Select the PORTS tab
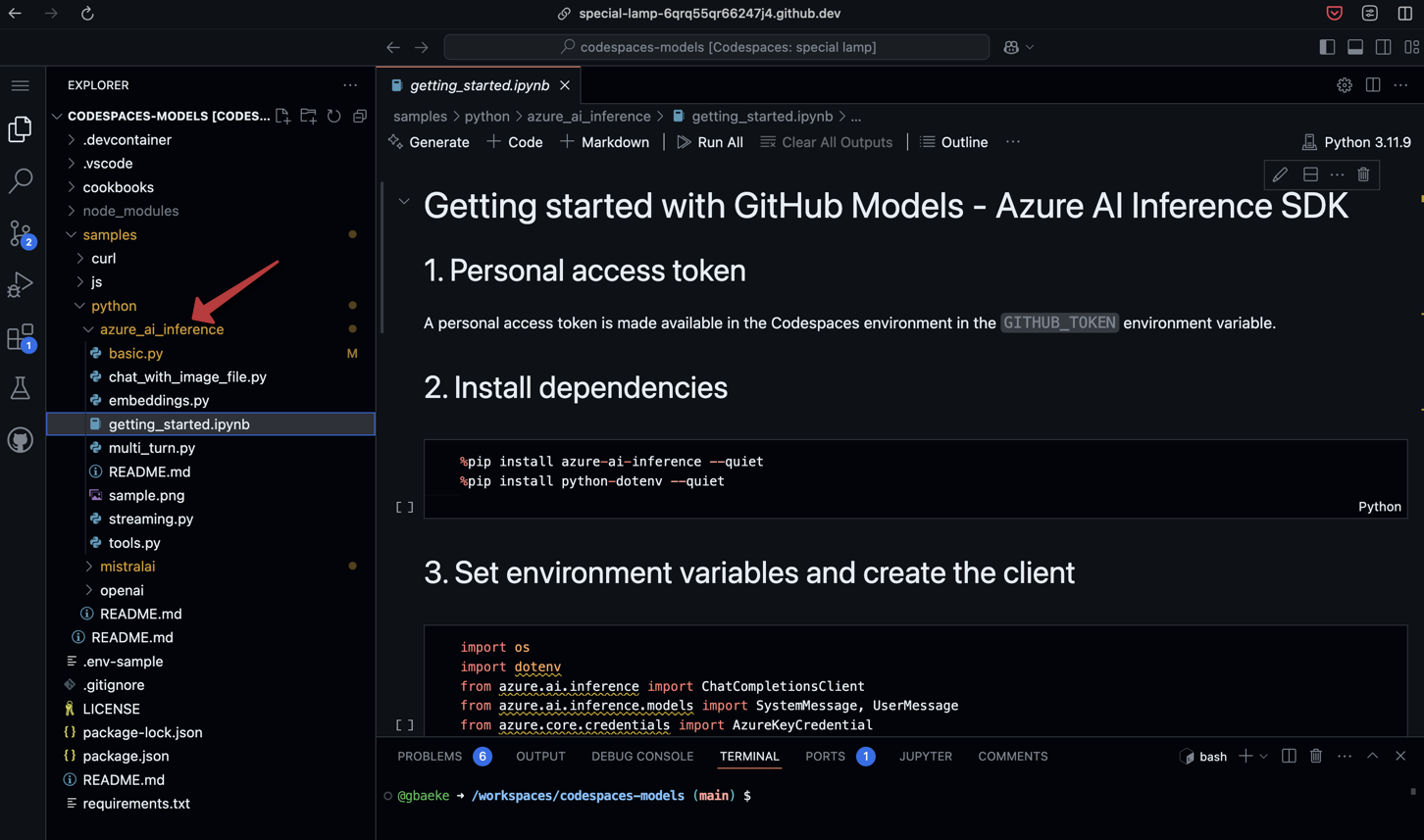Screen dimensions: 1424x840 pos(827,756)
